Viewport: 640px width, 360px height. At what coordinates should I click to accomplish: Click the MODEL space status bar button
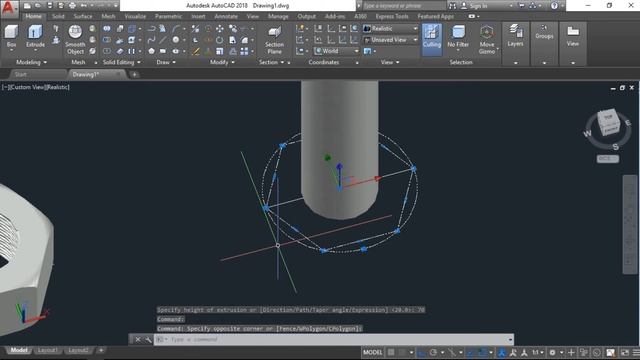[373, 352]
